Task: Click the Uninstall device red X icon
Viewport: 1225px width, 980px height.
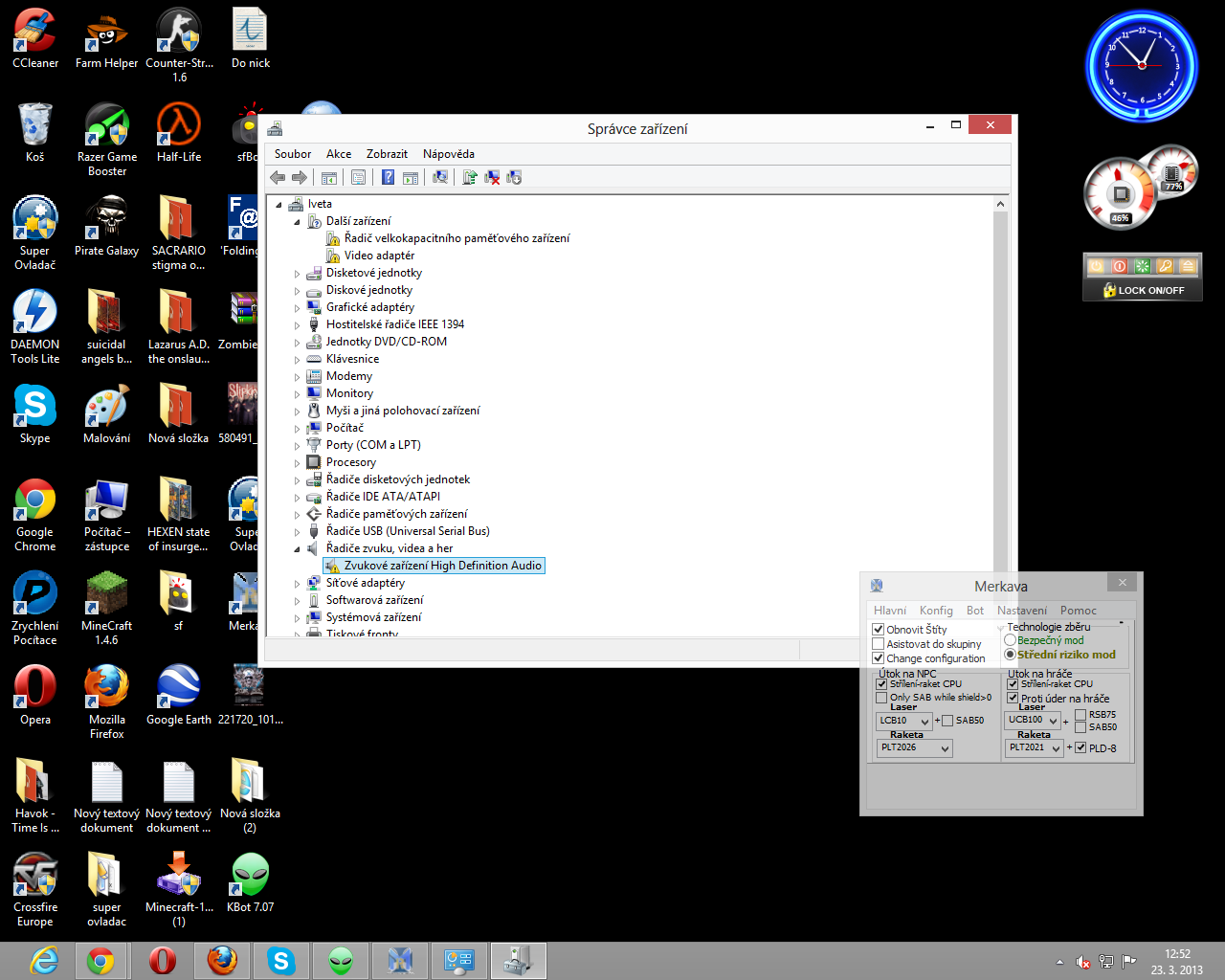Action: tap(492, 177)
